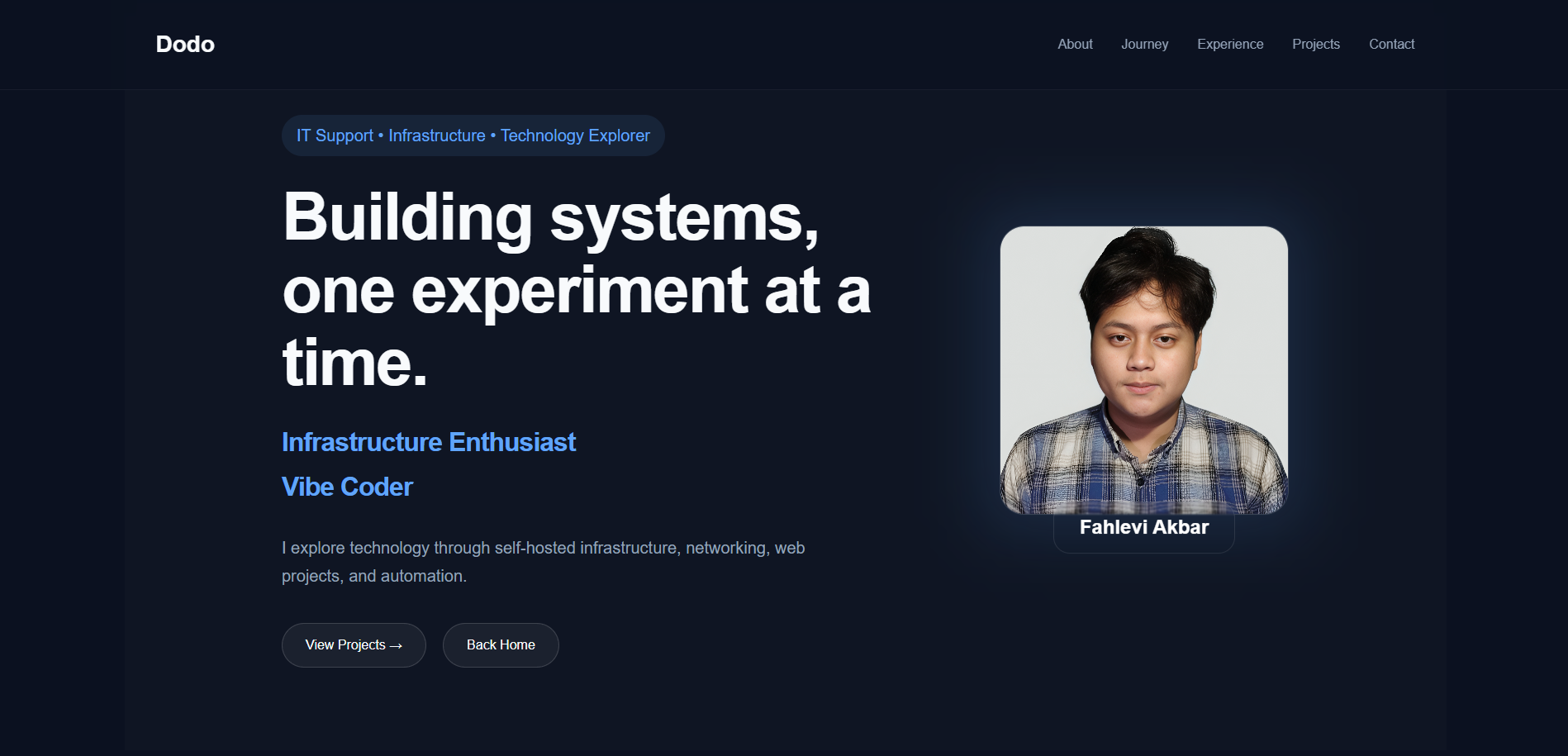Open the About nav link
The width and height of the screenshot is (1568, 756).
coord(1075,44)
